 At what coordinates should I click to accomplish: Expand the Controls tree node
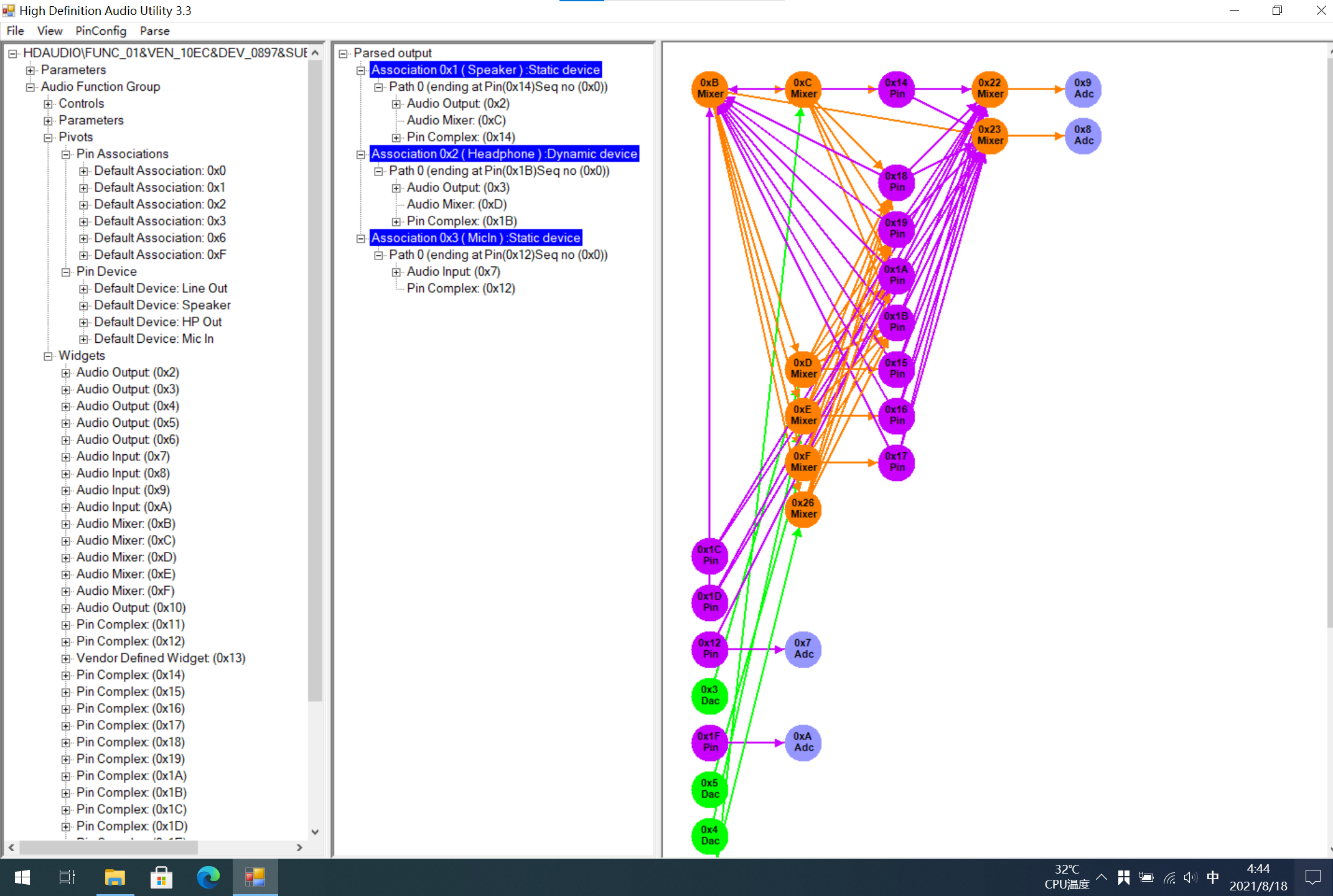tap(48, 104)
